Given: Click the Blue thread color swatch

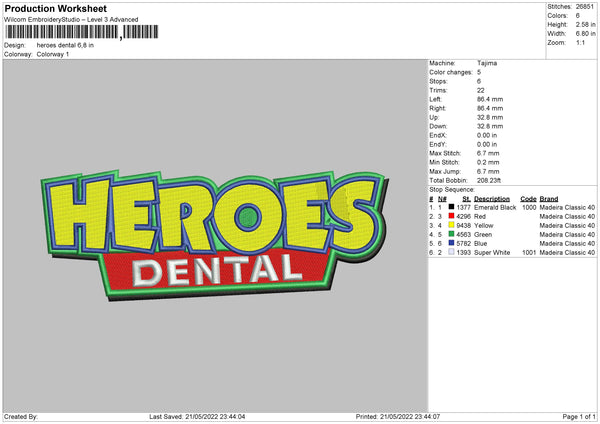Looking at the screenshot, I should click(451, 243).
